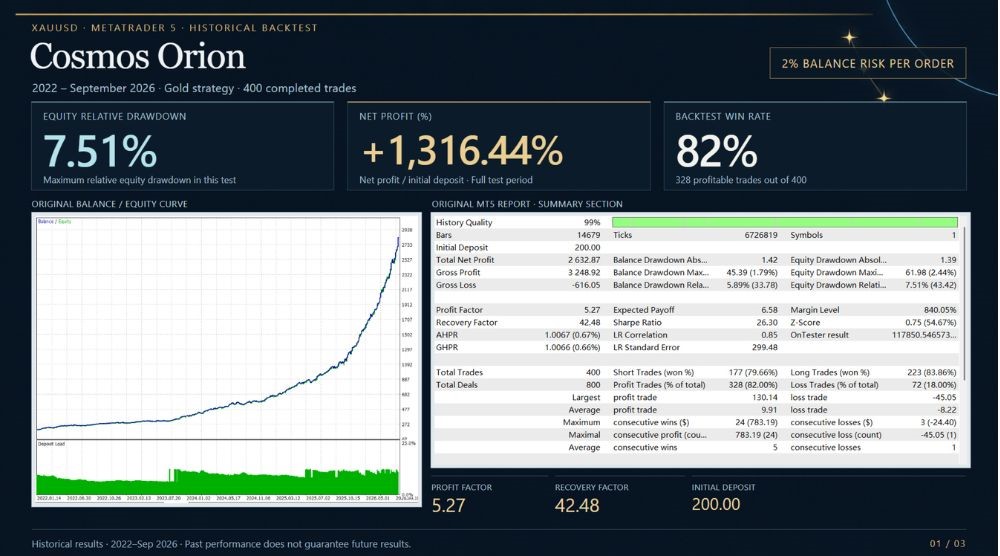Select the Recovery Factor 42.48 table cell
The width and height of the screenshot is (1000, 556).
(x=589, y=323)
